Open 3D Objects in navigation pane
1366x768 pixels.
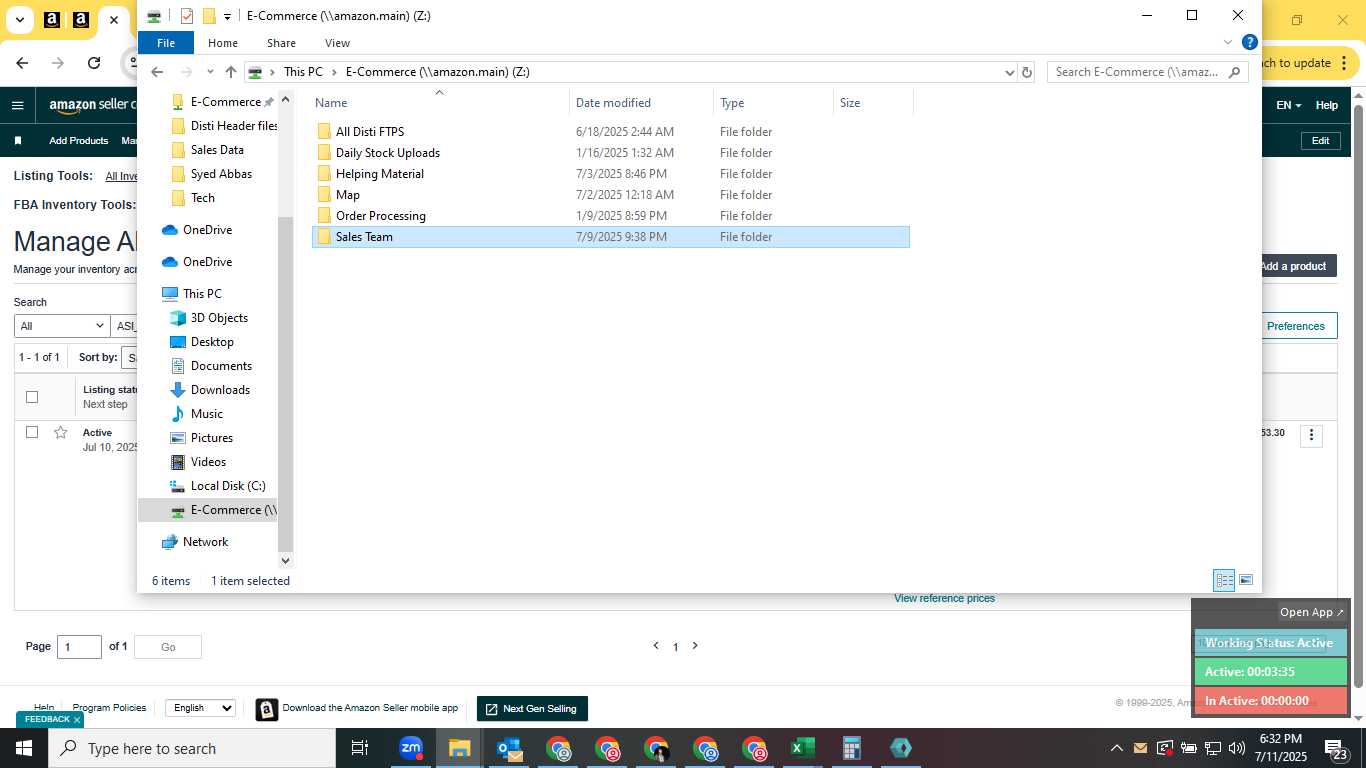(x=219, y=318)
